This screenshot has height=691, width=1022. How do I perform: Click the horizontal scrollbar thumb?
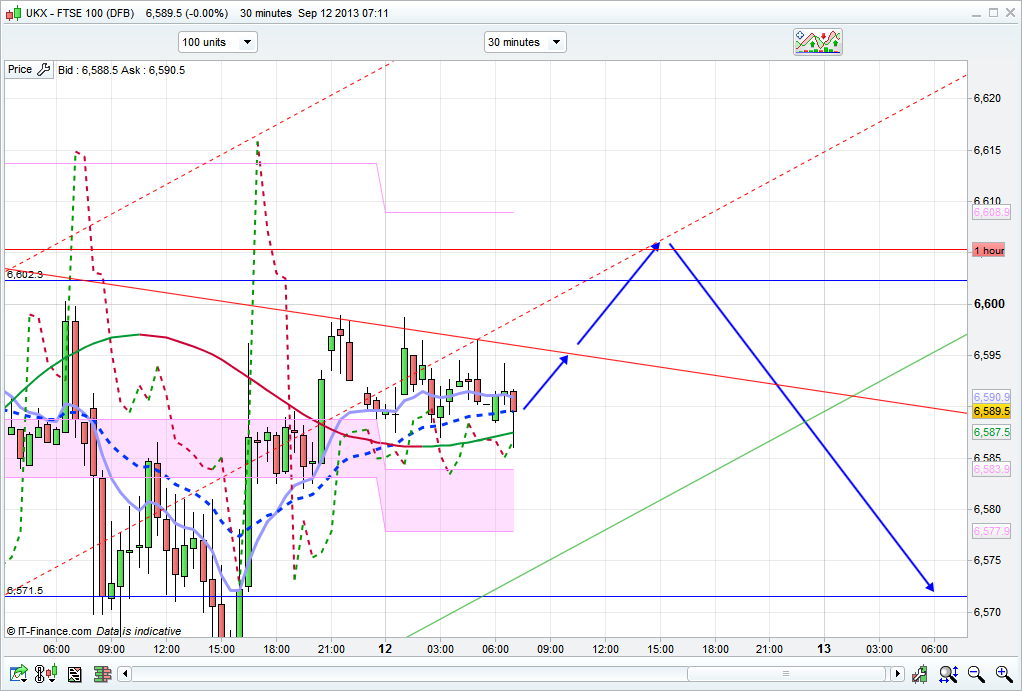pyautogui.click(x=786, y=673)
